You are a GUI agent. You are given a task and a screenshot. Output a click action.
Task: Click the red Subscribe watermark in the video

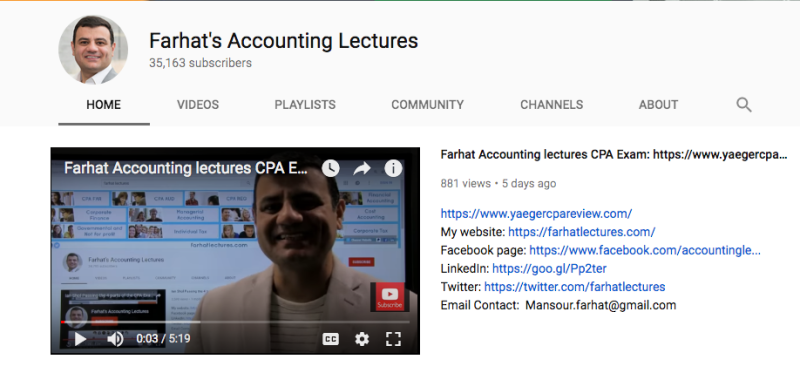tap(389, 297)
